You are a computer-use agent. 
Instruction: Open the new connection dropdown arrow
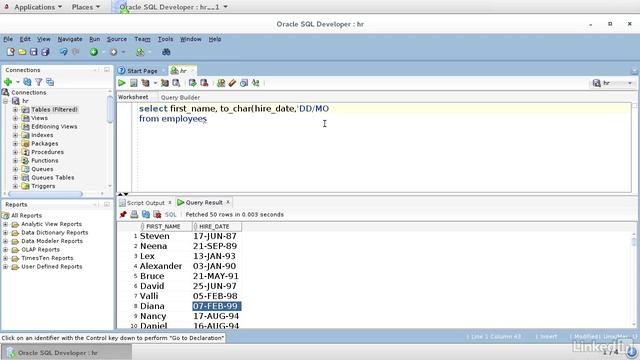click(x=18, y=82)
